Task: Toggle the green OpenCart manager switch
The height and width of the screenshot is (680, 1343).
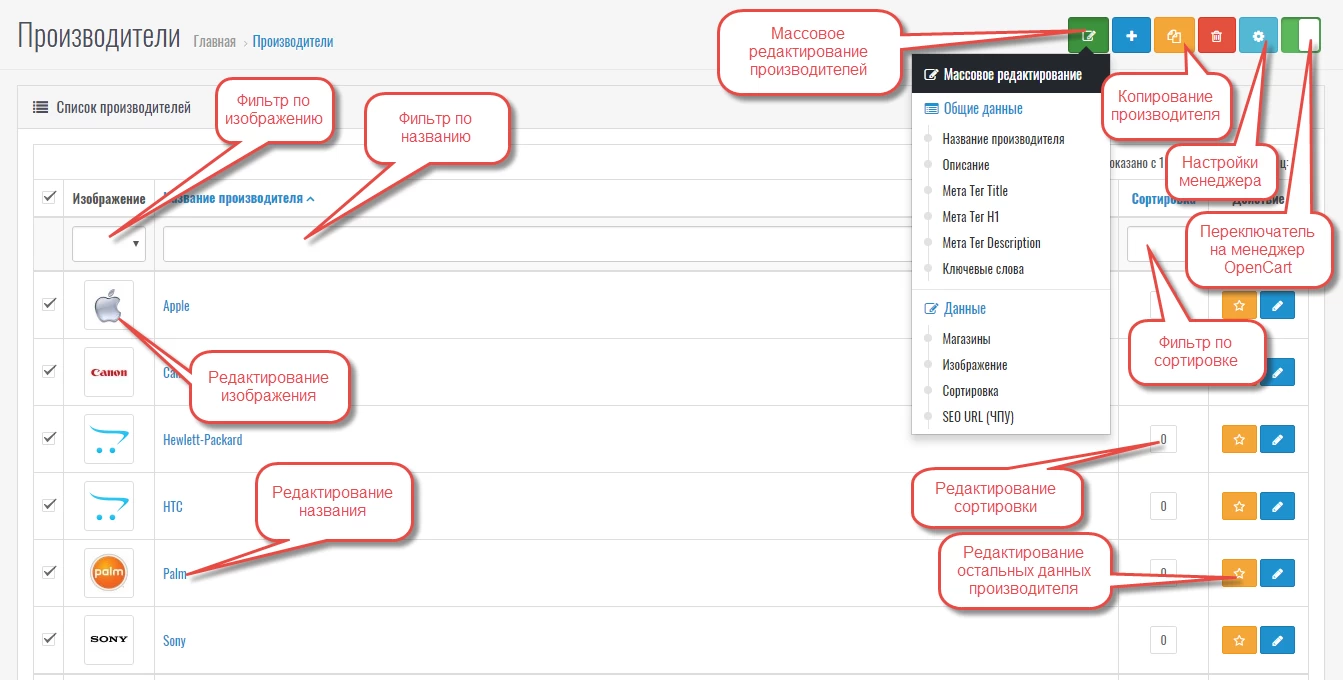Action: [1301, 35]
